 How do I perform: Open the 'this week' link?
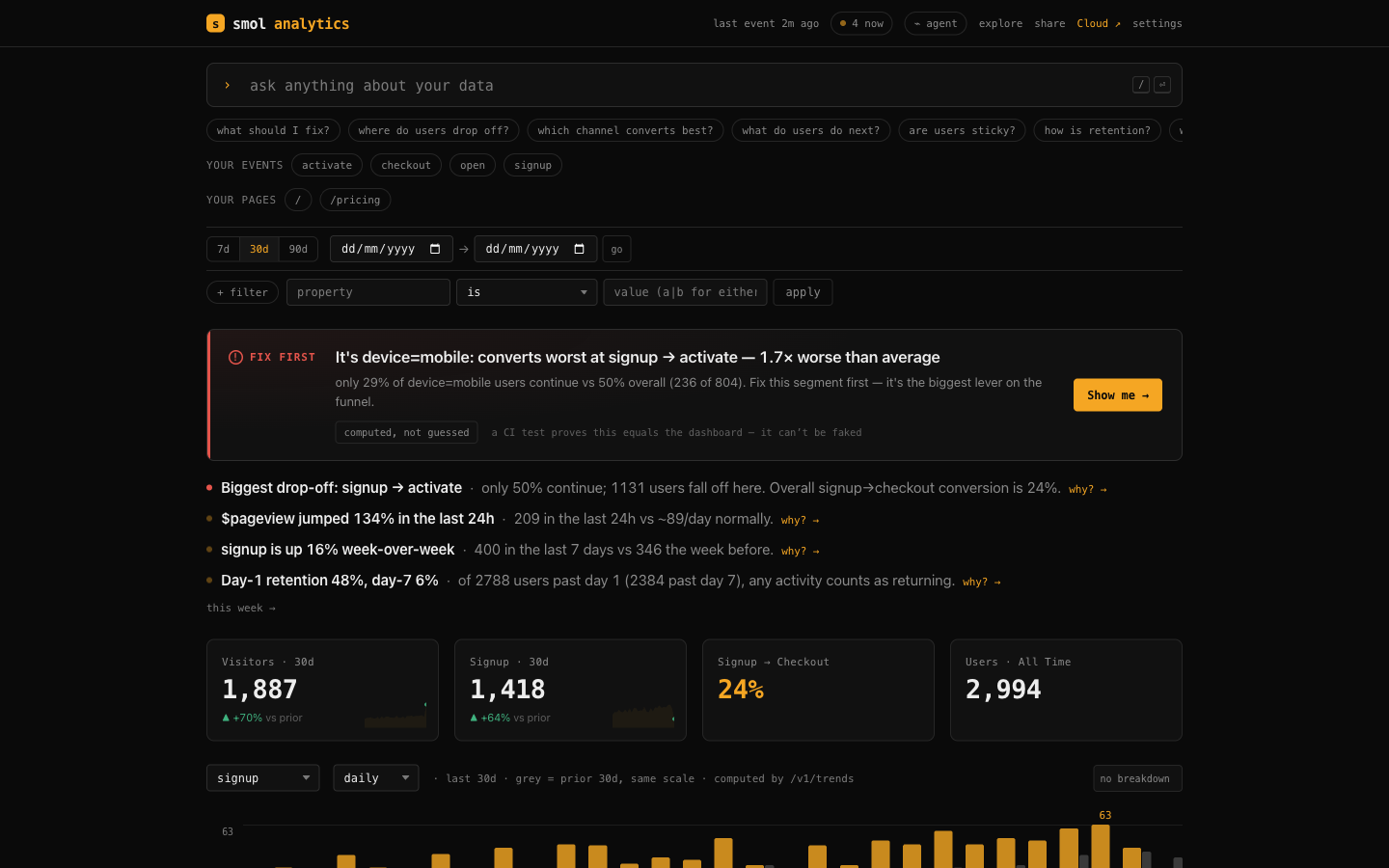(x=241, y=608)
